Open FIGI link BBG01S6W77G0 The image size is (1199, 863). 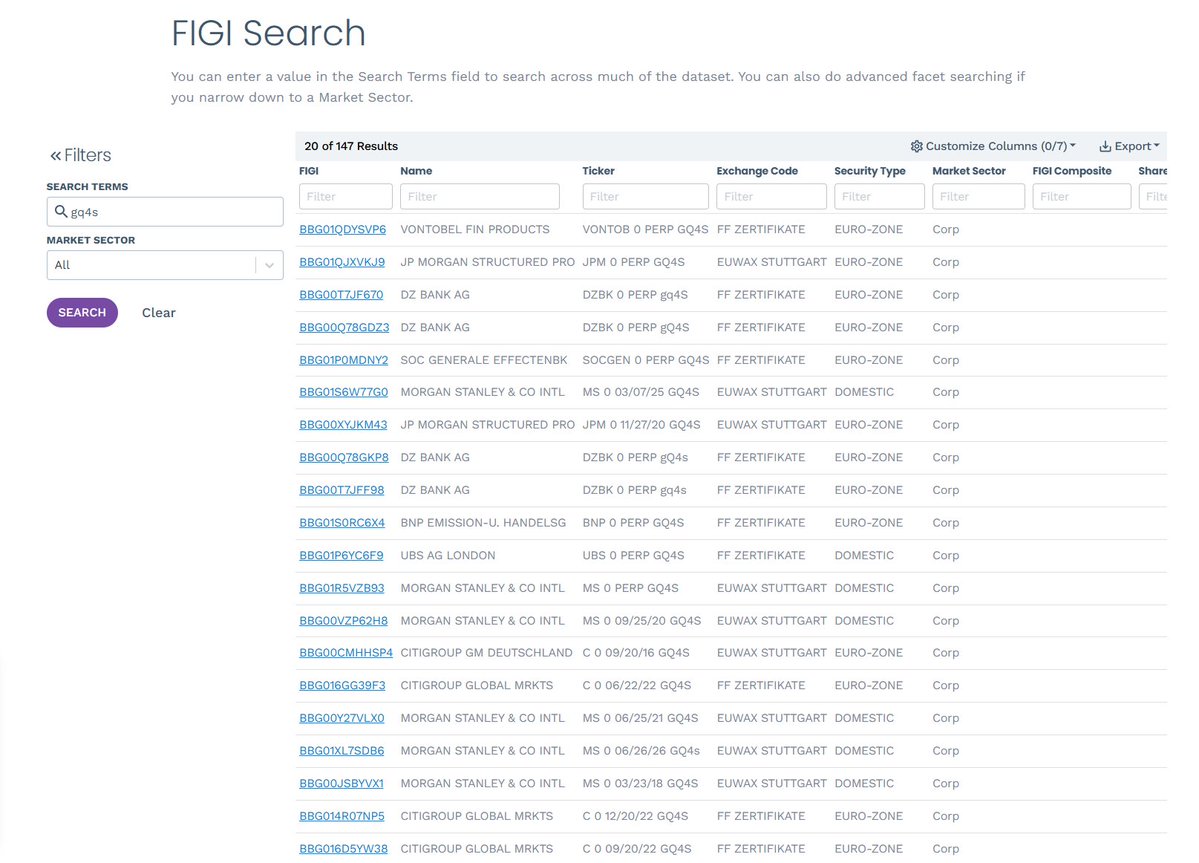pos(343,392)
